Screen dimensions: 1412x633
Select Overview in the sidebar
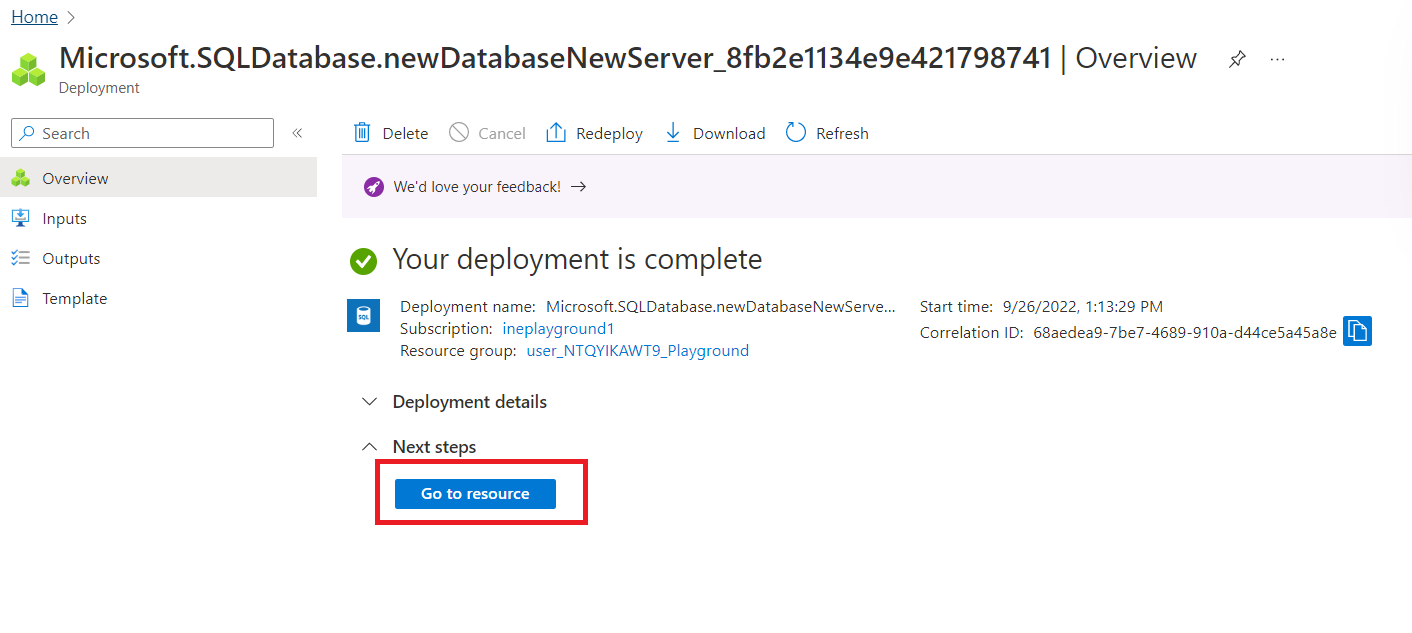pyautogui.click(x=75, y=179)
